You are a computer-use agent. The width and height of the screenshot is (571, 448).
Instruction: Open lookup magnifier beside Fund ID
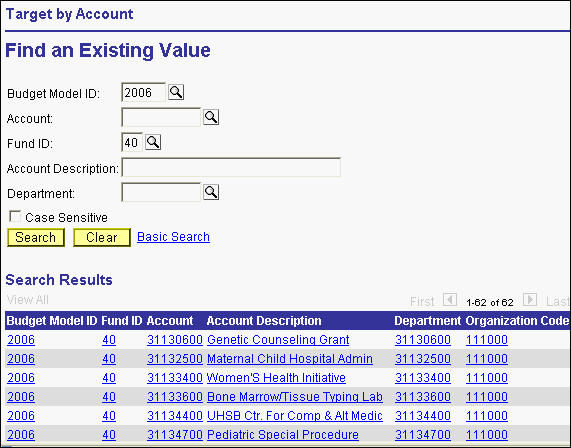coord(153,142)
